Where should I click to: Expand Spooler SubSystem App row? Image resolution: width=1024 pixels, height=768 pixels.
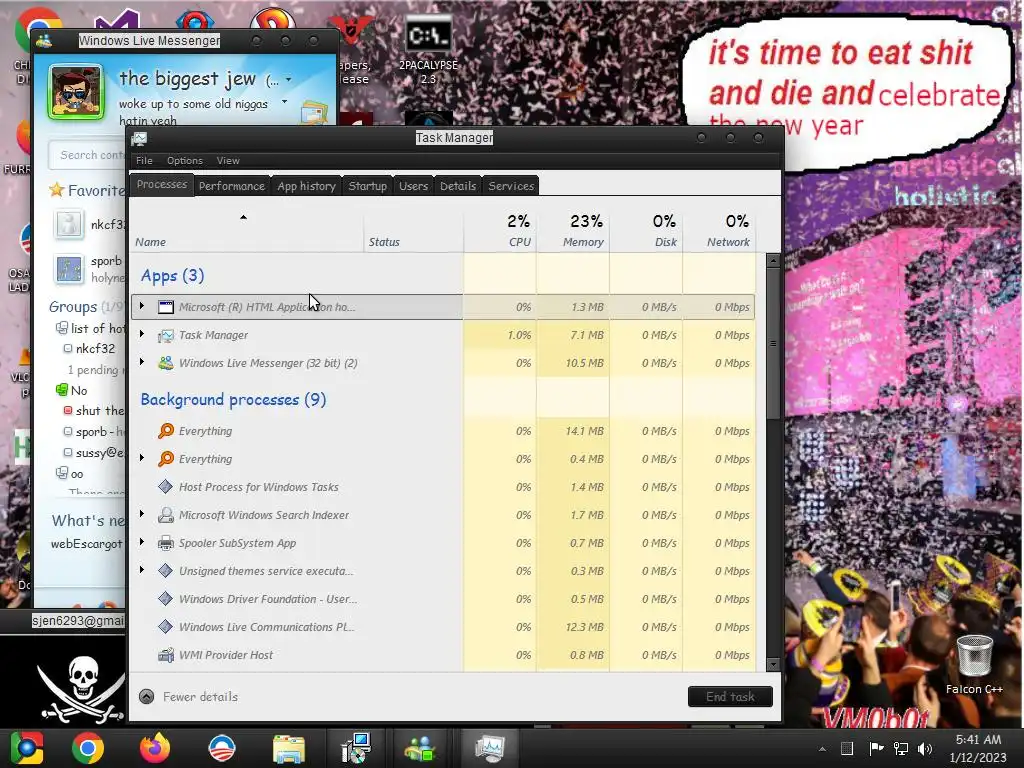coord(142,542)
